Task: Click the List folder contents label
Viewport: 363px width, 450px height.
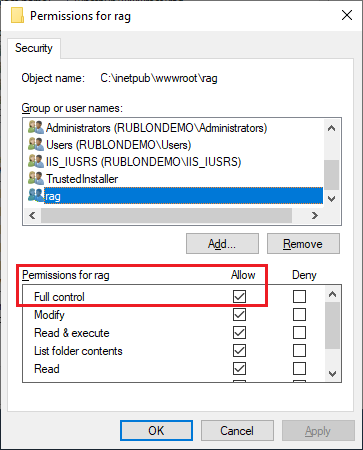Action: click(x=78, y=351)
